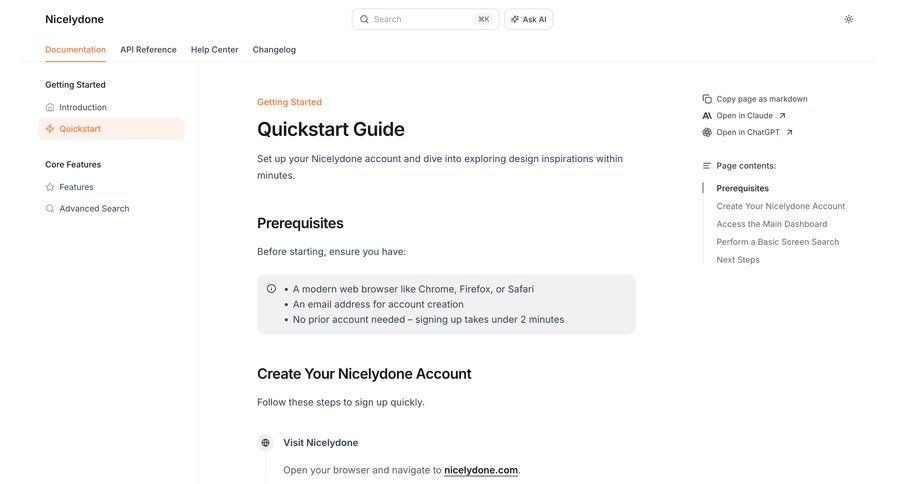Viewport: 900px width, 484px height.
Task: Go to Next Steps in page contents
Action: tap(738, 260)
